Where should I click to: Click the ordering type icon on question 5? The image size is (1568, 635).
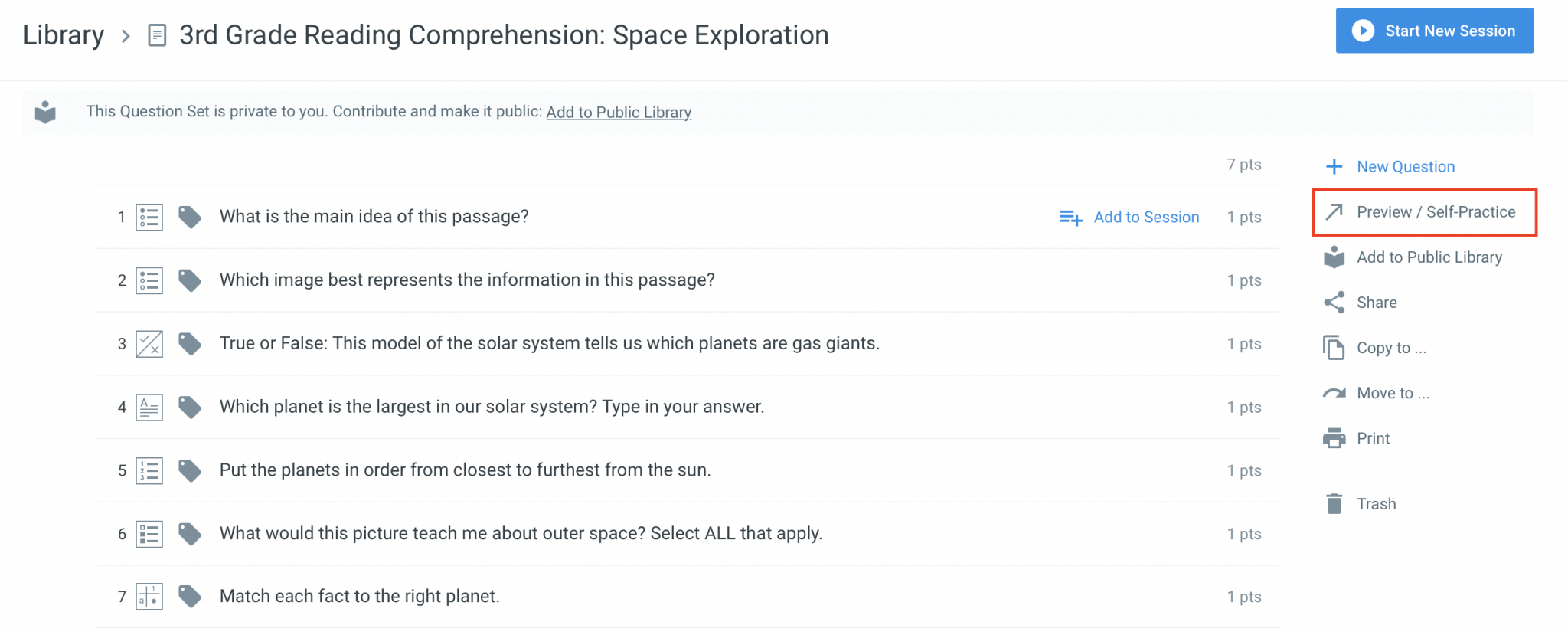pos(149,470)
